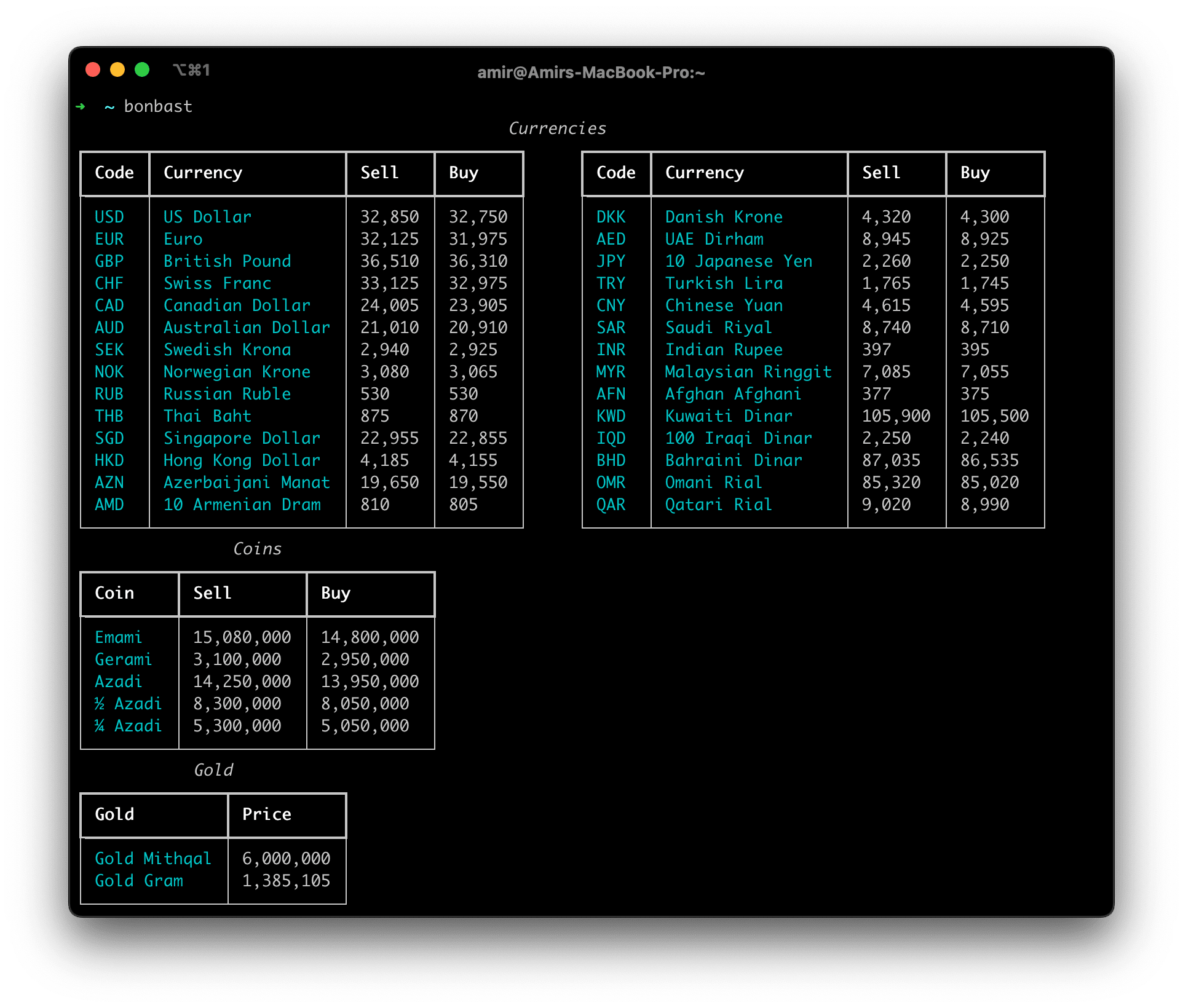Image resolution: width=1183 pixels, height=1008 pixels.
Task: Select the Emami coin name
Action: (x=119, y=637)
